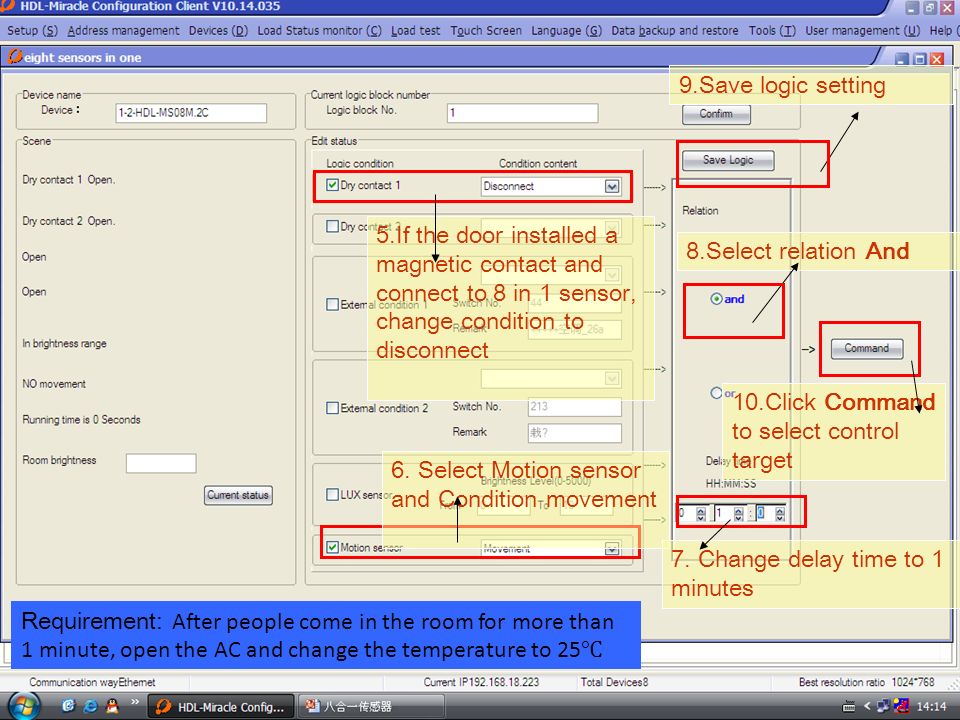This screenshot has height=720, width=960.
Task: Click the Confirm button
Action: [716, 114]
